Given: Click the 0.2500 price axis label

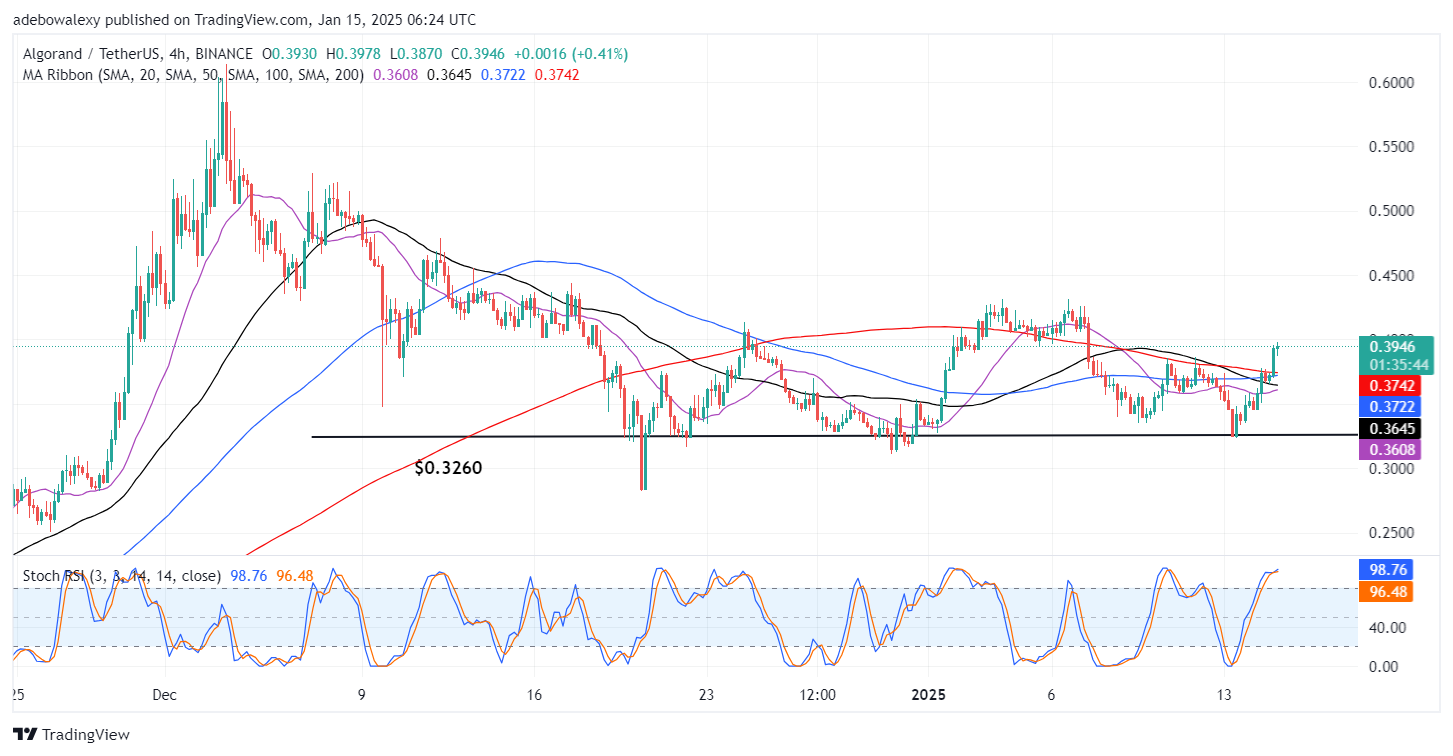Looking at the screenshot, I should click(x=1390, y=533).
